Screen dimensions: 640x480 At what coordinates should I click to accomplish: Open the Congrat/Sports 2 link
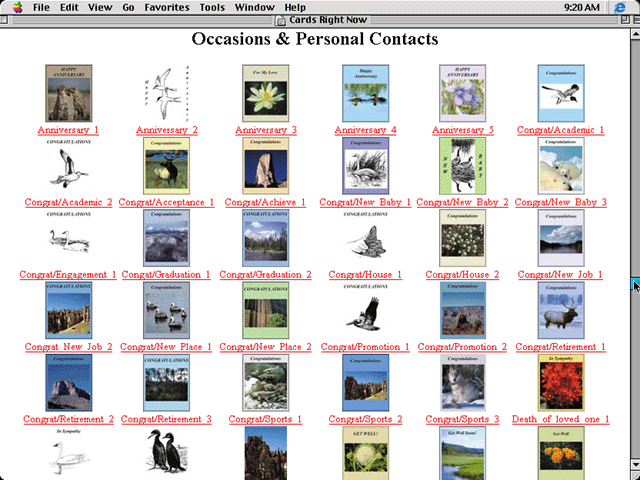(365, 419)
